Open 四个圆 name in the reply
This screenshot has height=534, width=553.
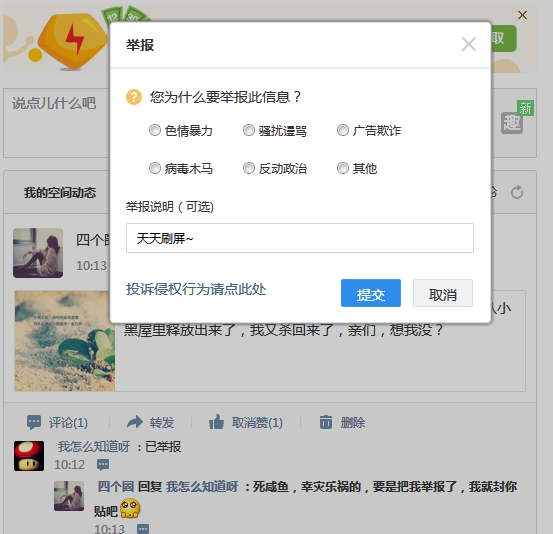click(x=116, y=487)
